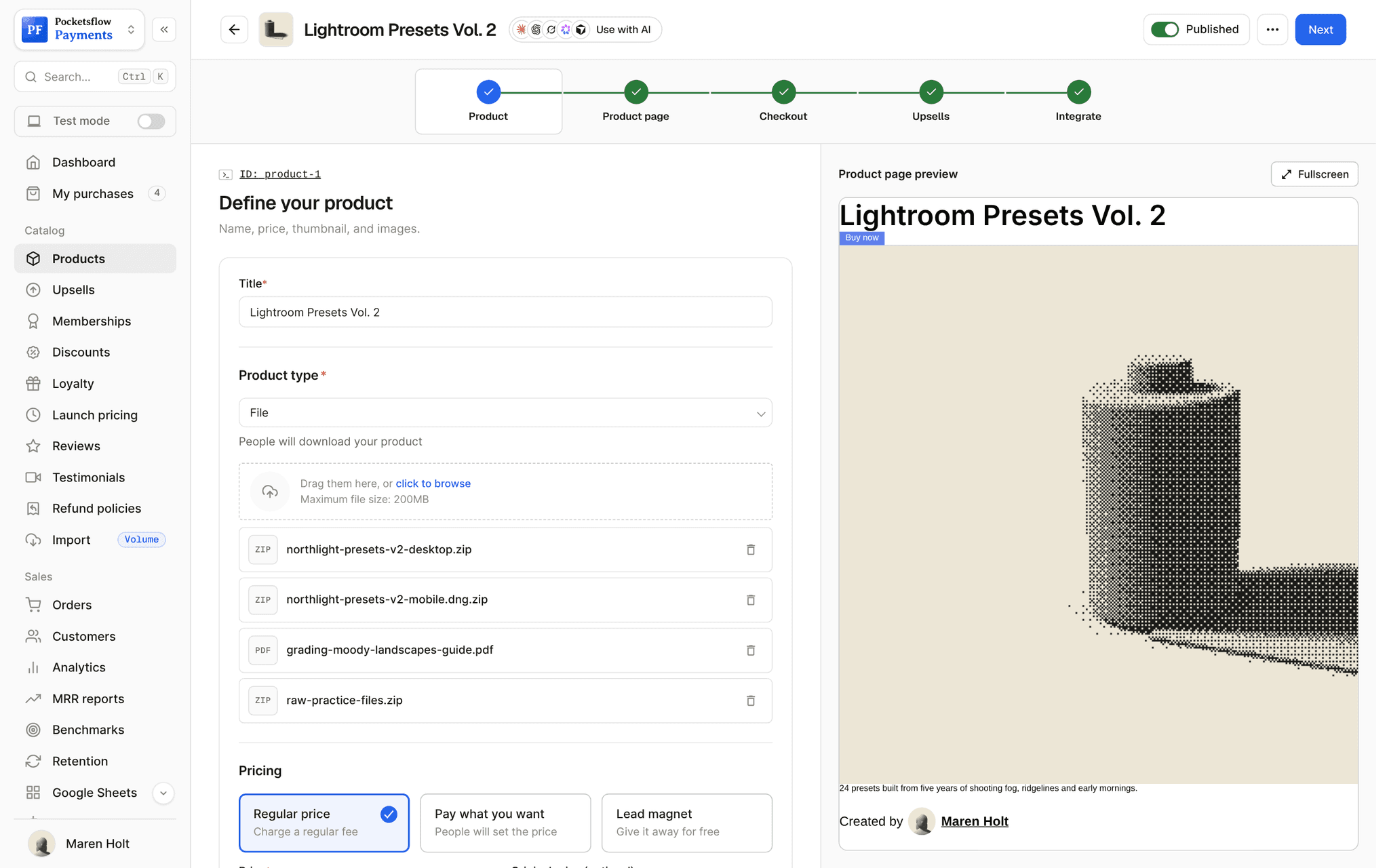Open the three-dot more options menu
Screen dimensions: 1389x868
(1272, 30)
